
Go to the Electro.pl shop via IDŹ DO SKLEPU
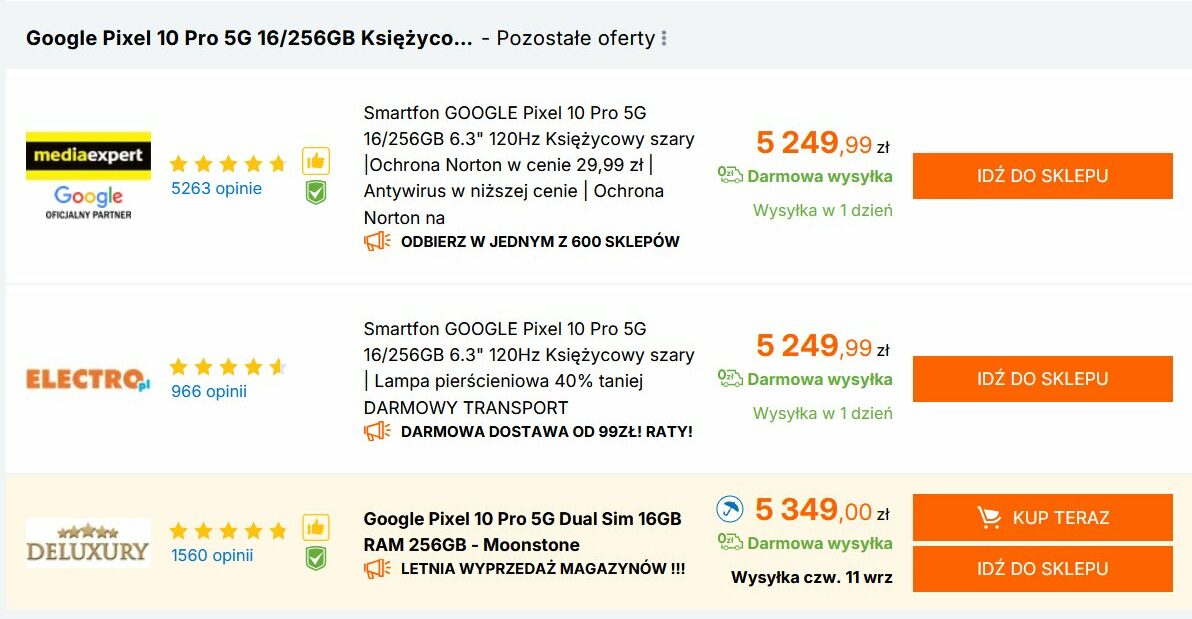[1042, 379]
